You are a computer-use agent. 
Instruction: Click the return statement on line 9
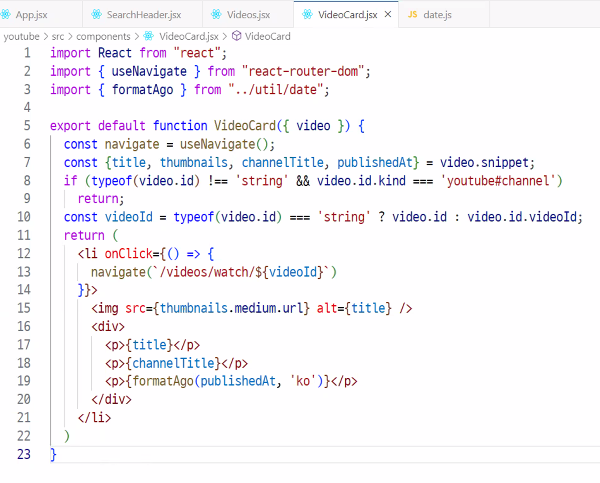(101, 199)
